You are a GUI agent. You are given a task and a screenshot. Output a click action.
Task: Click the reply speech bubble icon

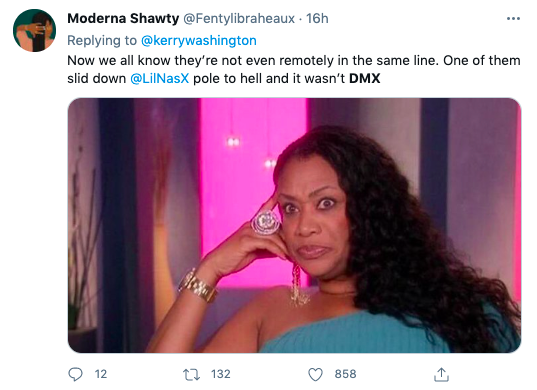(x=75, y=374)
